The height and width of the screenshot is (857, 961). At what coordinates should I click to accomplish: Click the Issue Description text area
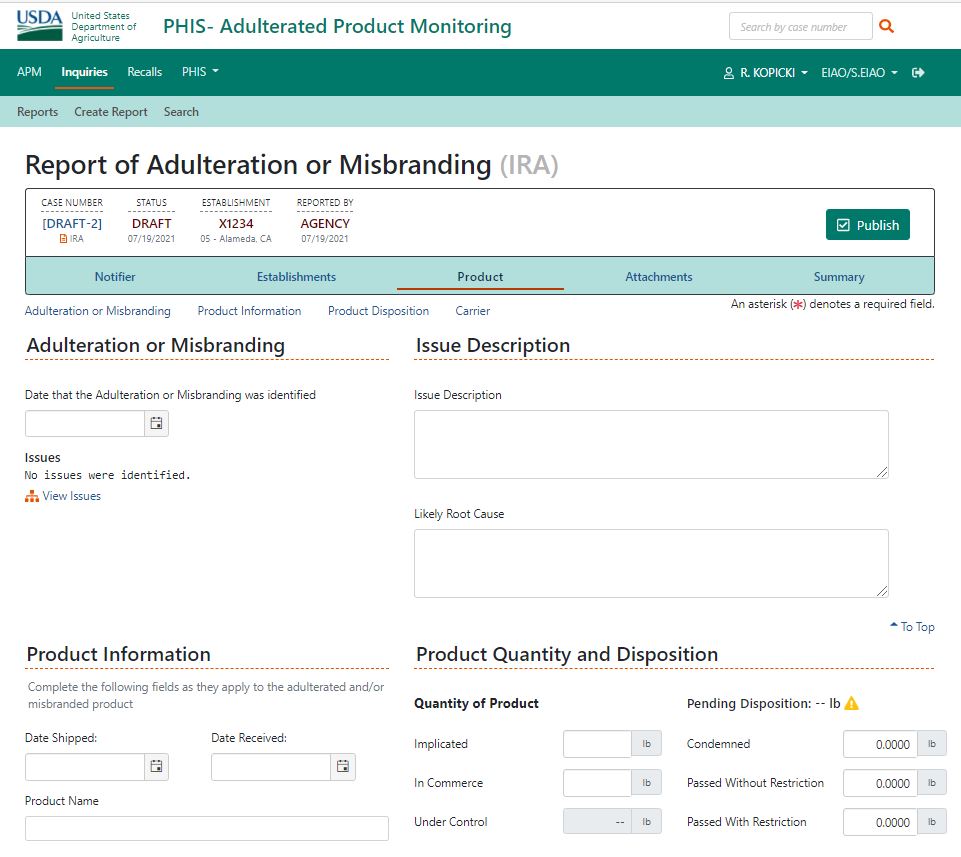pos(651,444)
